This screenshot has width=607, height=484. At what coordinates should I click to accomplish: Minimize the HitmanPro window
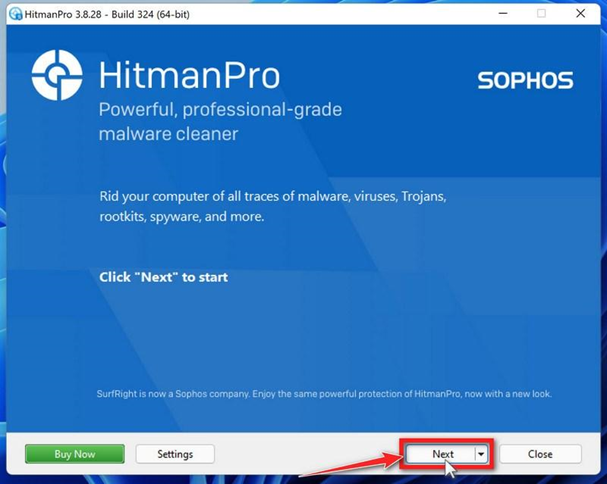pos(503,14)
